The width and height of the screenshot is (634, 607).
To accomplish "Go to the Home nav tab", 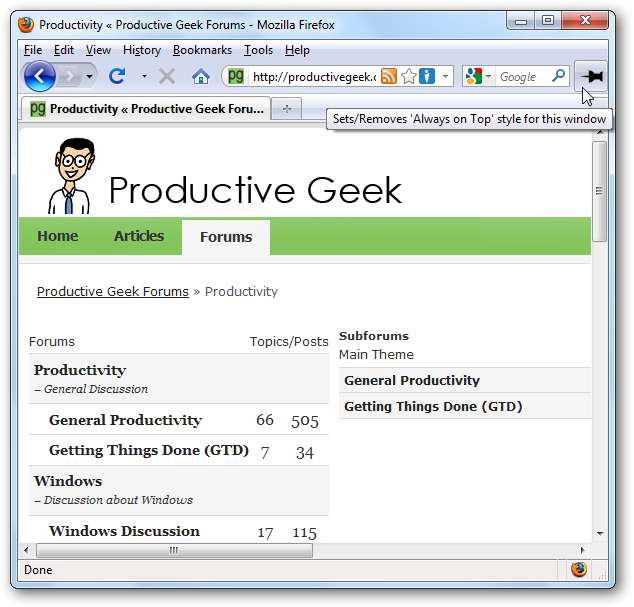I will click(x=57, y=236).
